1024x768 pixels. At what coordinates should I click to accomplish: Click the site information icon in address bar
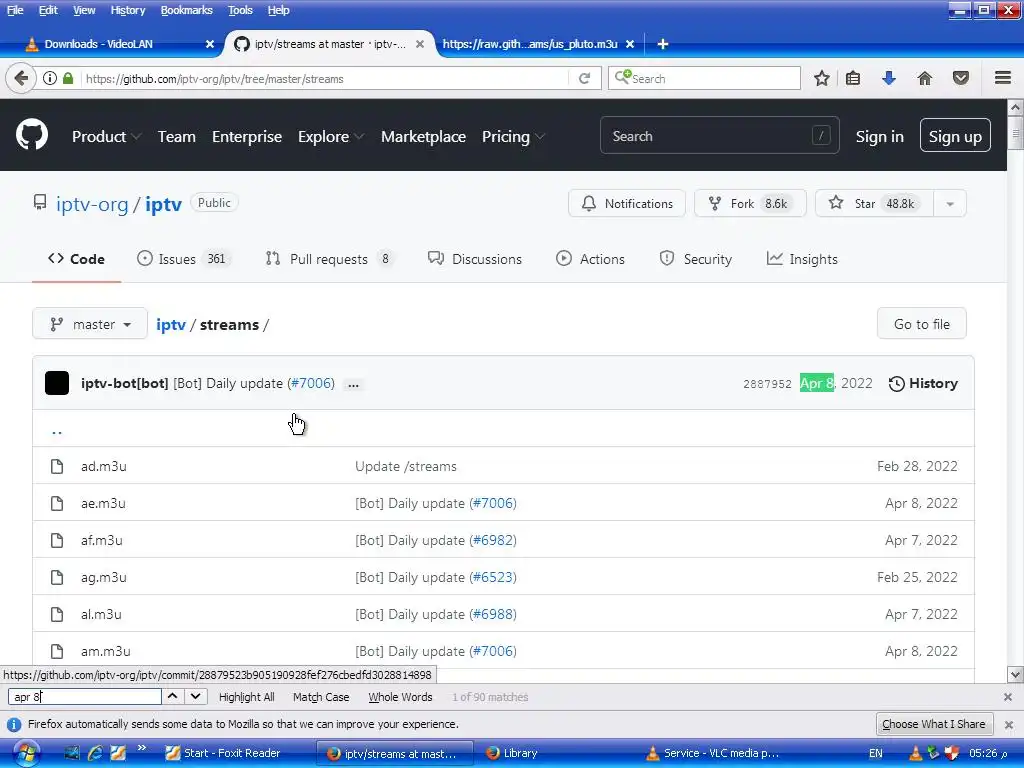(50, 78)
